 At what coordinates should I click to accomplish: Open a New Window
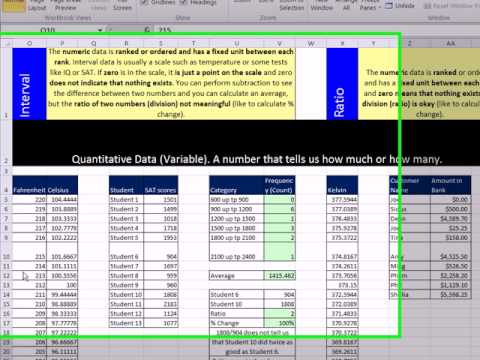click(322, 5)
